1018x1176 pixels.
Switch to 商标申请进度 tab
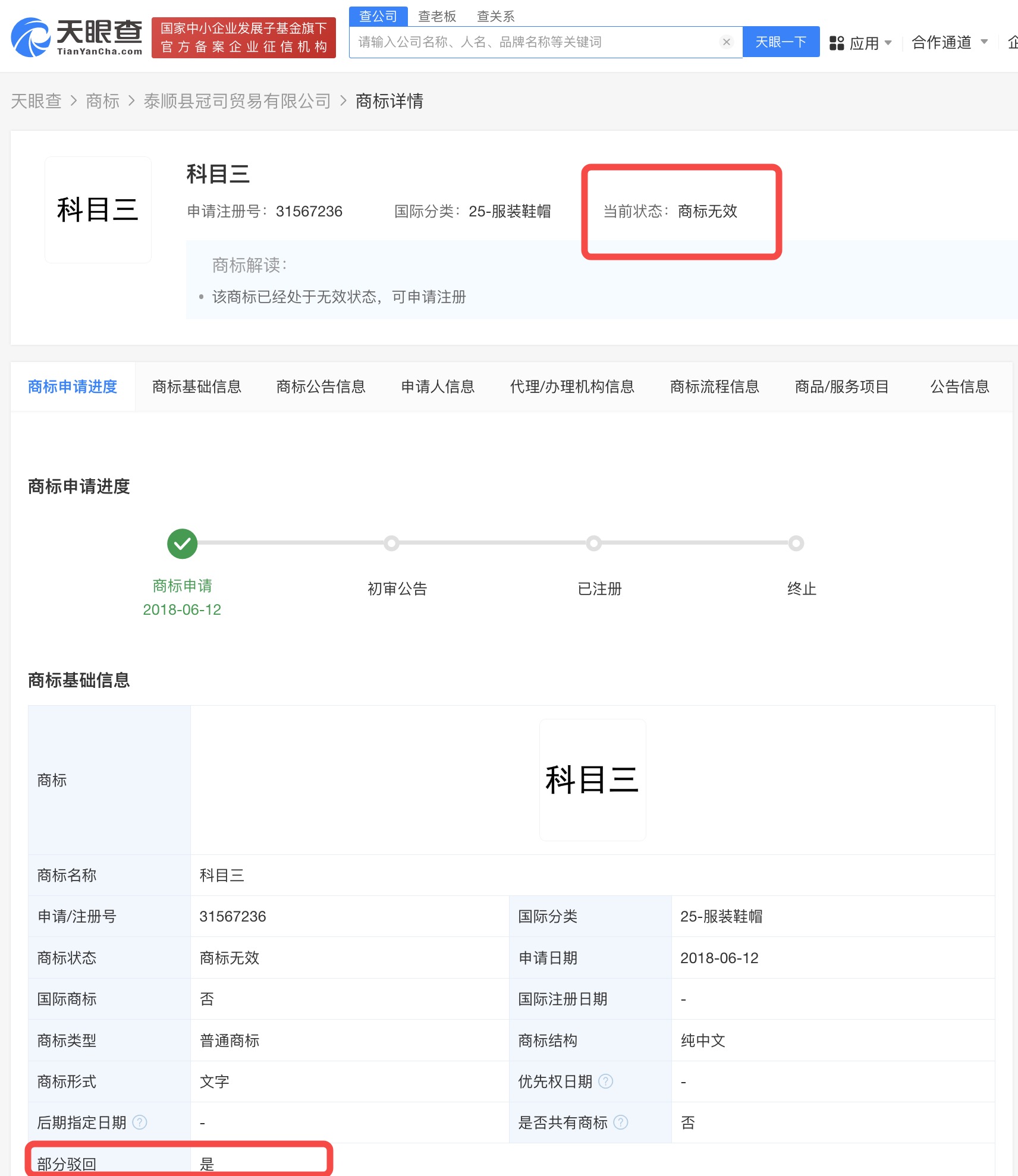(x=73, y=386)
